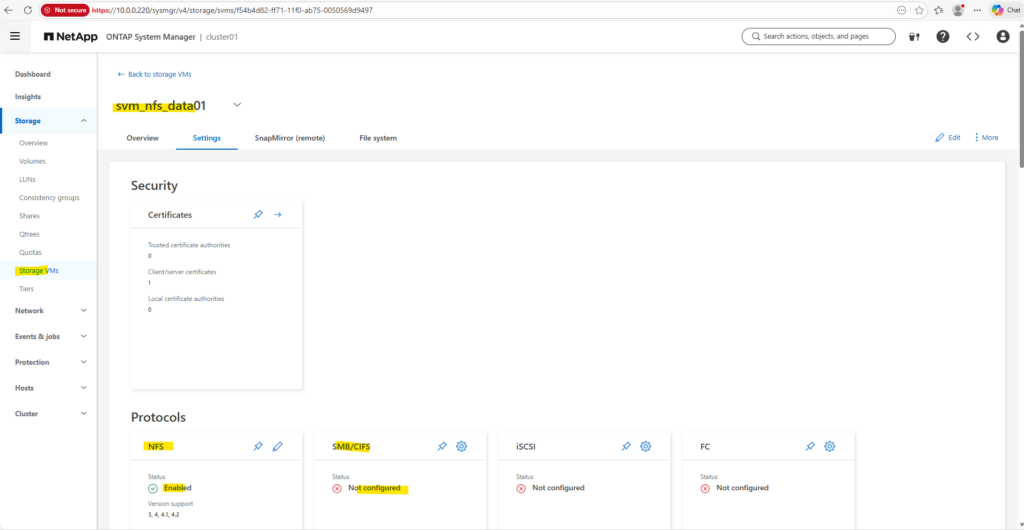Open the SnapMirror (remote) tab
This screenshot has height=530, width=1024.
click(290, 138)
